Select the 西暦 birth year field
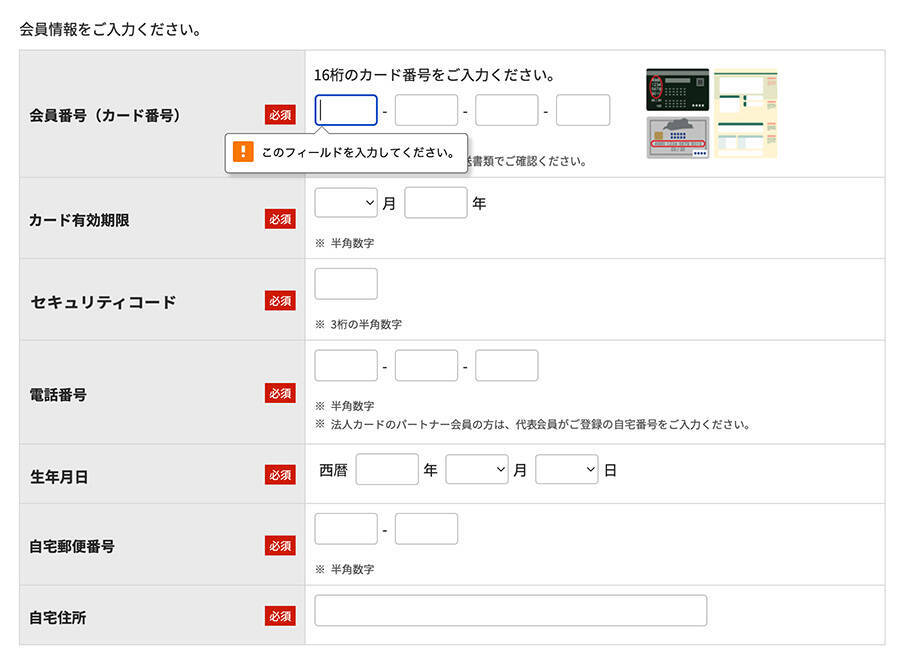Screen dimensions: 900x656 pos(387,469)
